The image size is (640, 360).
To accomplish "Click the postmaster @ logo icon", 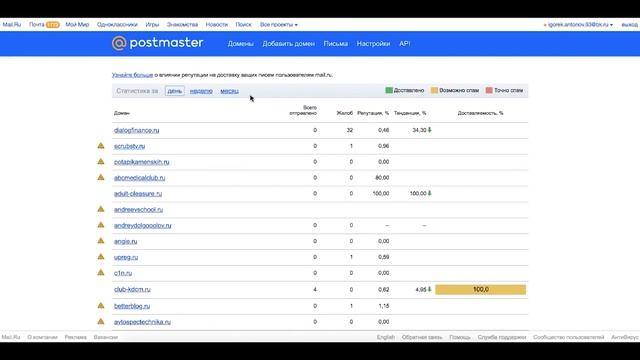I will pyautogui.click(x=119, y=43).
